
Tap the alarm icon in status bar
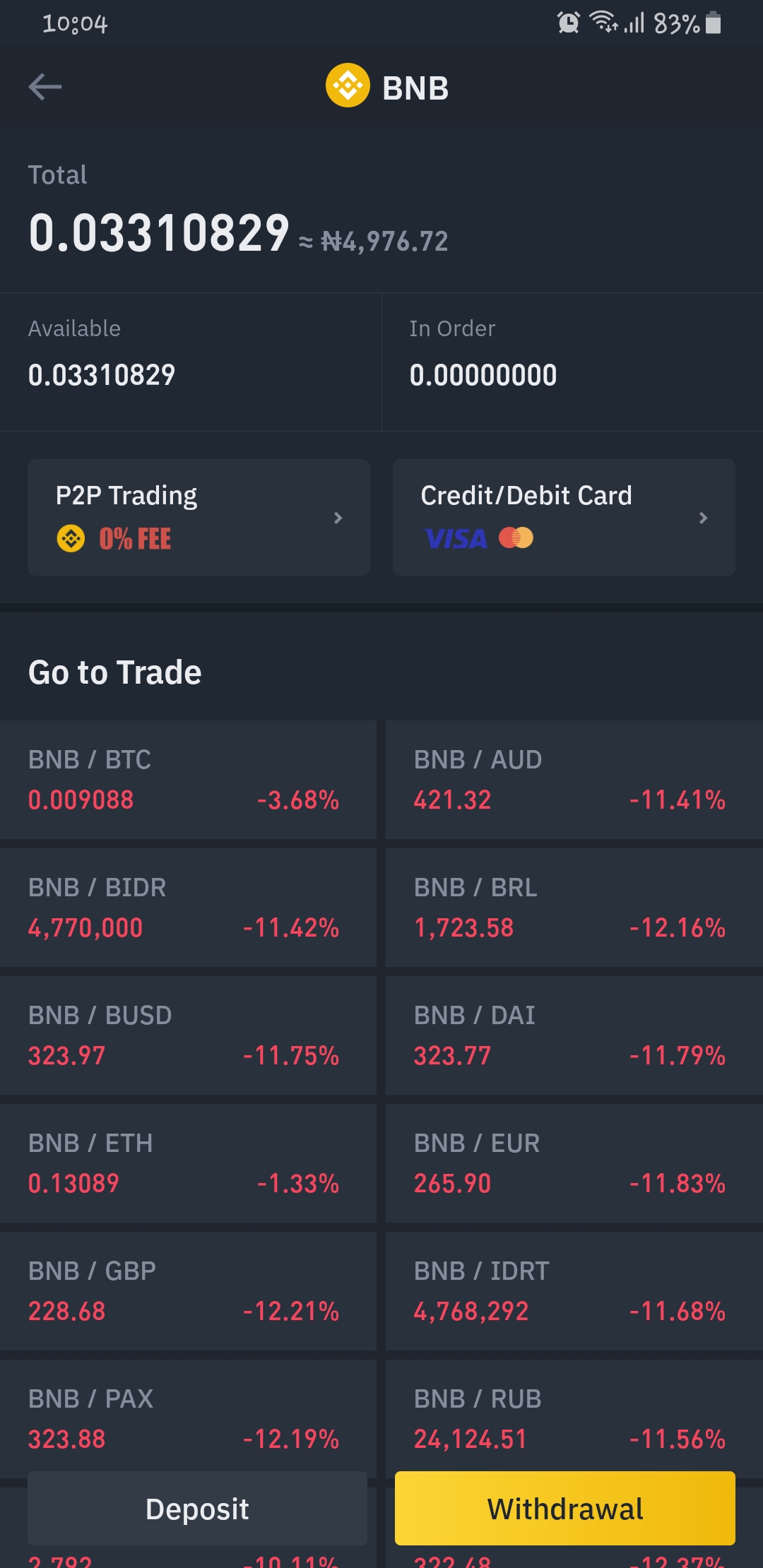coord(568,23)
